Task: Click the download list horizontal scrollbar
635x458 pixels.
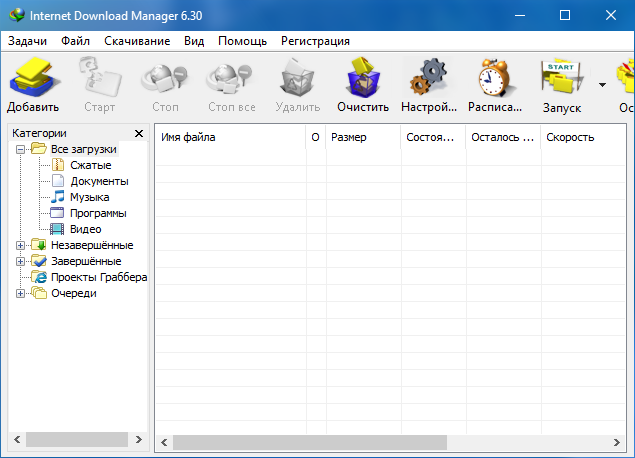Action: click(x=310, y=441)
